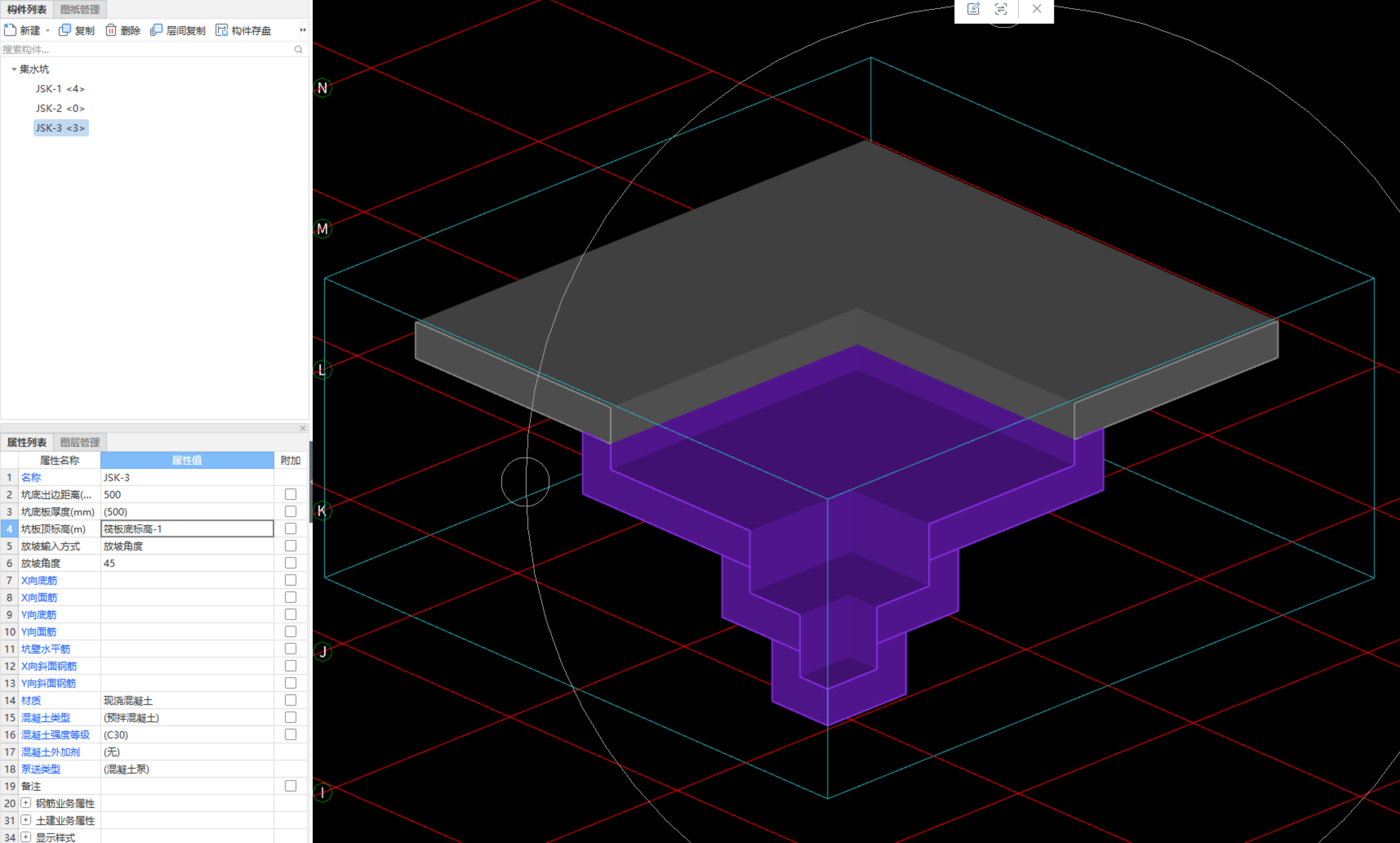Toggle 附加 checkbox for 坑板顶标高
This screenshot has height=843, width=1400.
click(x=291, y=528)
